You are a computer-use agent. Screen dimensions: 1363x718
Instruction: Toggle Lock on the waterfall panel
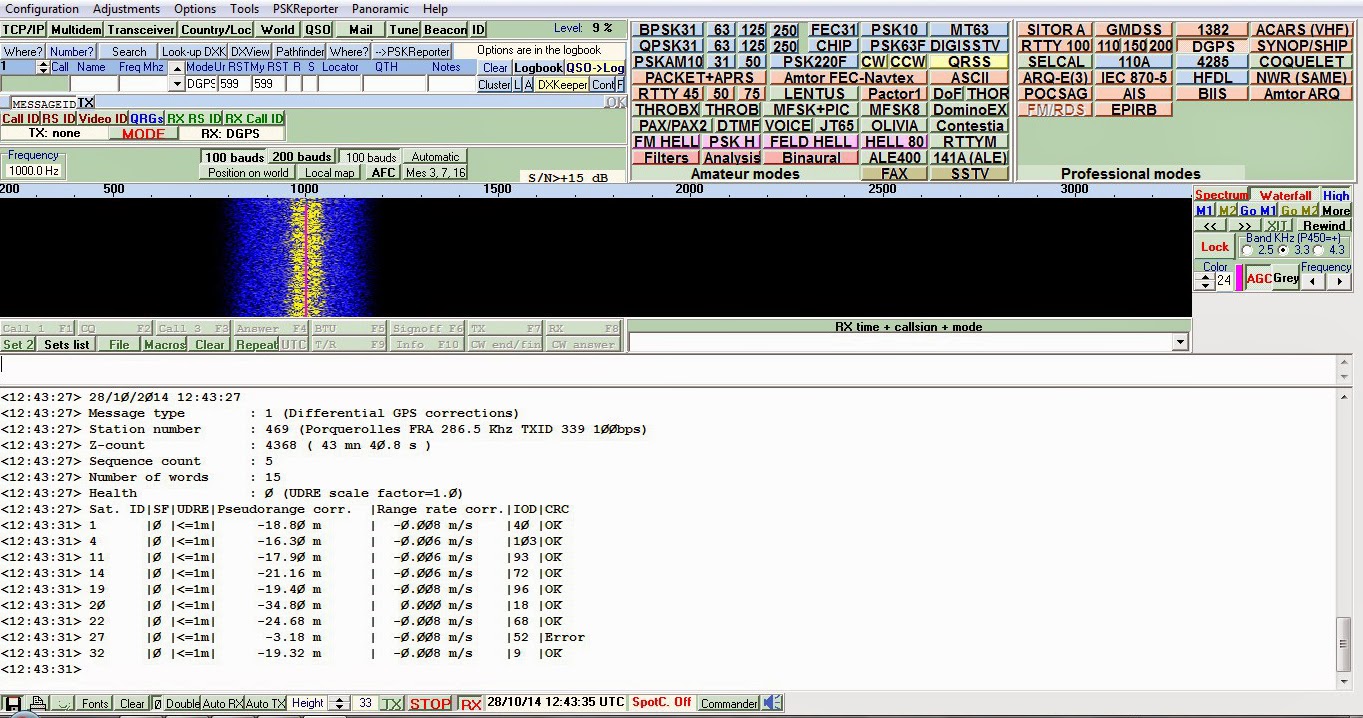(x=1213, y=246)
